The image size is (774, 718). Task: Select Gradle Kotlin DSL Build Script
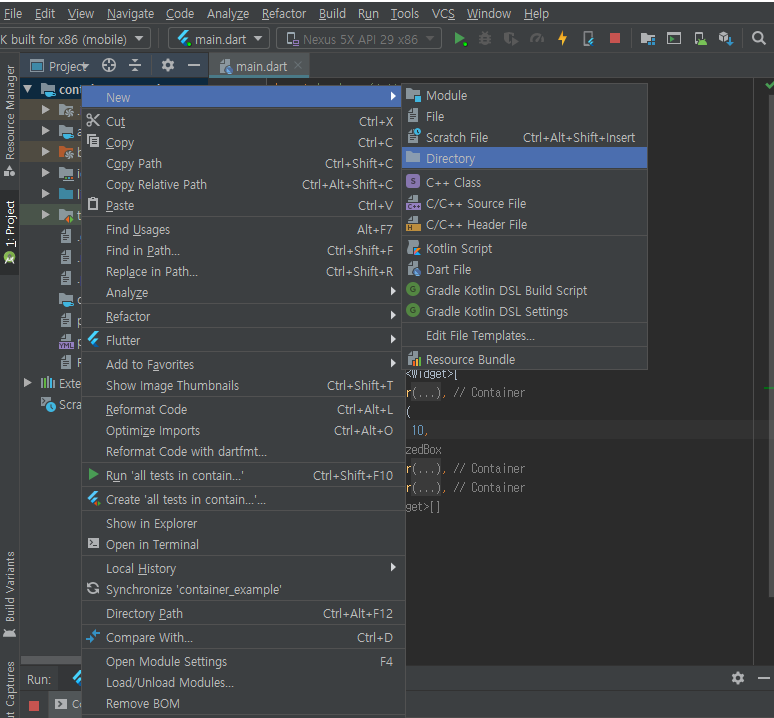click(x=524, y=290)
